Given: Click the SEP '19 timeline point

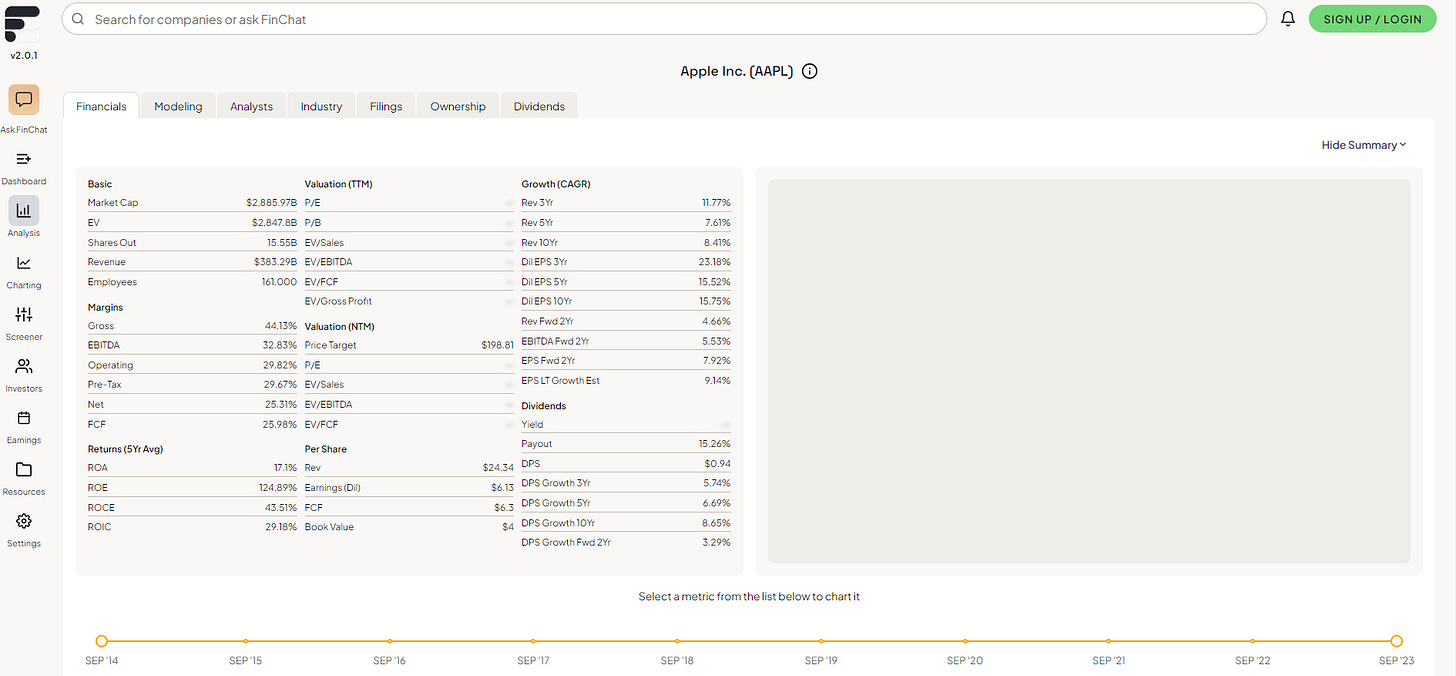Looking at the screenshot, I should coord(821,641).
